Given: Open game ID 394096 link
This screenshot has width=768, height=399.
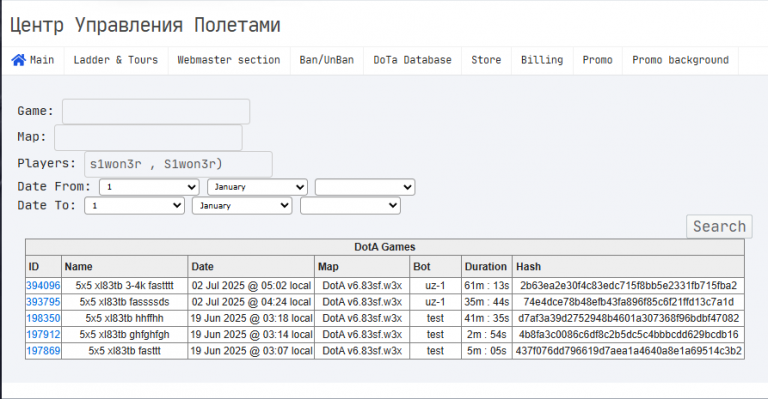Looking at the screenshot, I should (x=43, y=286).
